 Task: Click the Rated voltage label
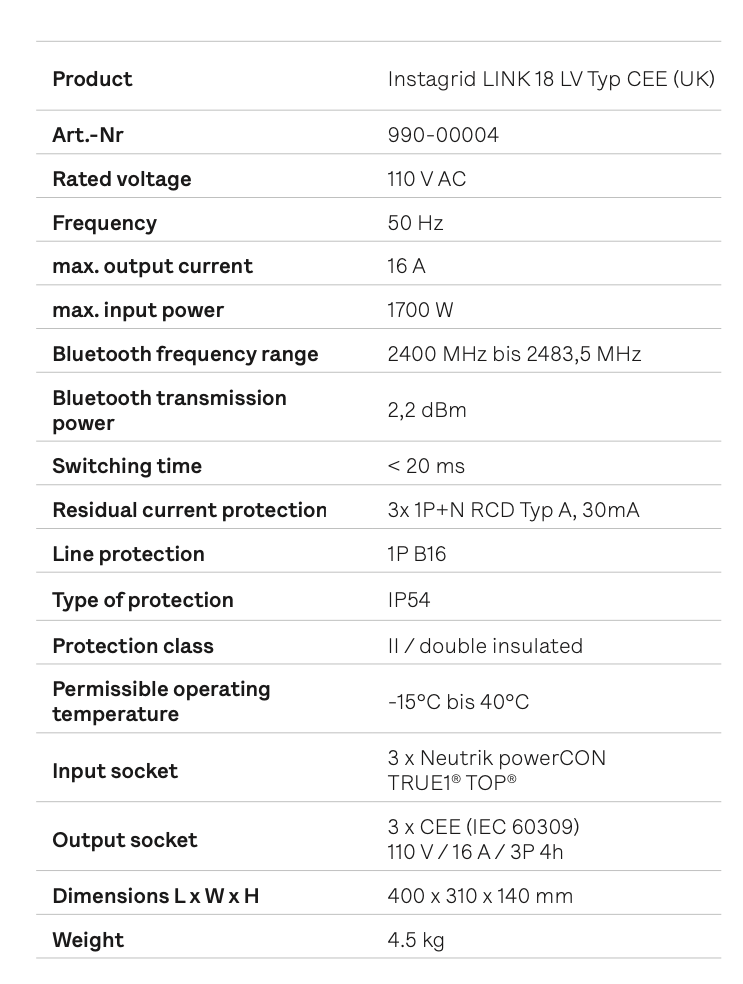(121, 179)
